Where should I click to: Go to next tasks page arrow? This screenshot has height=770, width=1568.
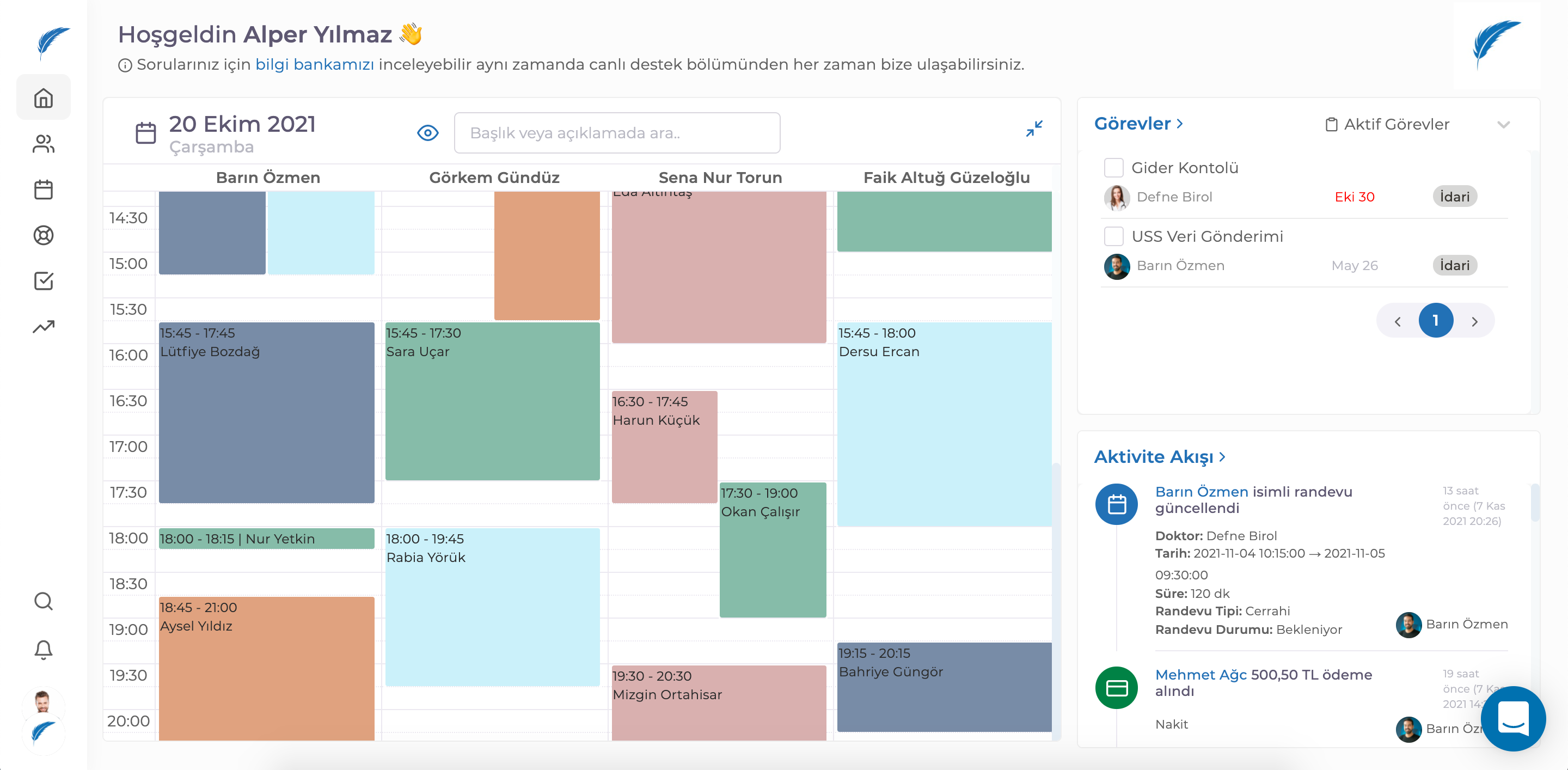(x=1475, y=321)
